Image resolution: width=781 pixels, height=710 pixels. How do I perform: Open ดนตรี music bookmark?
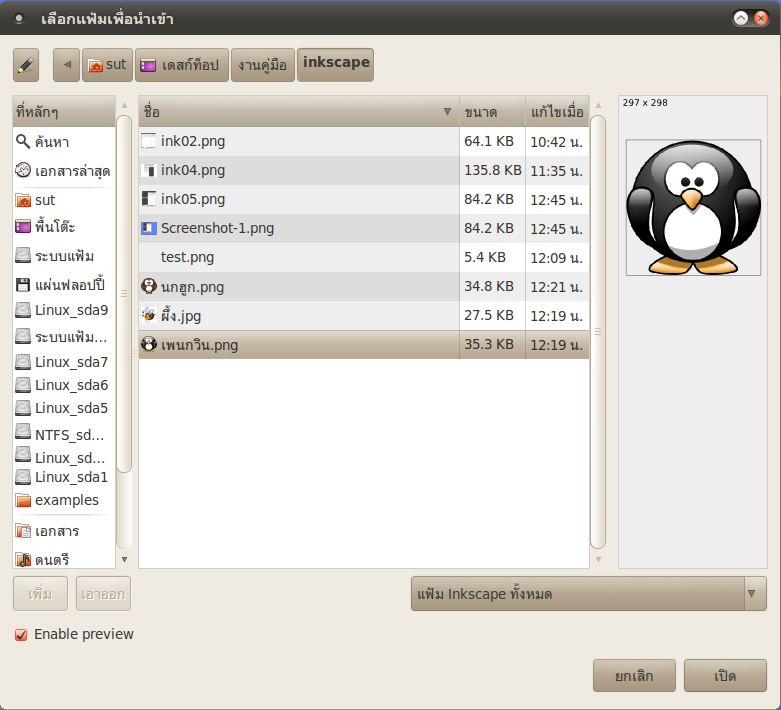(x=64, y=560)
